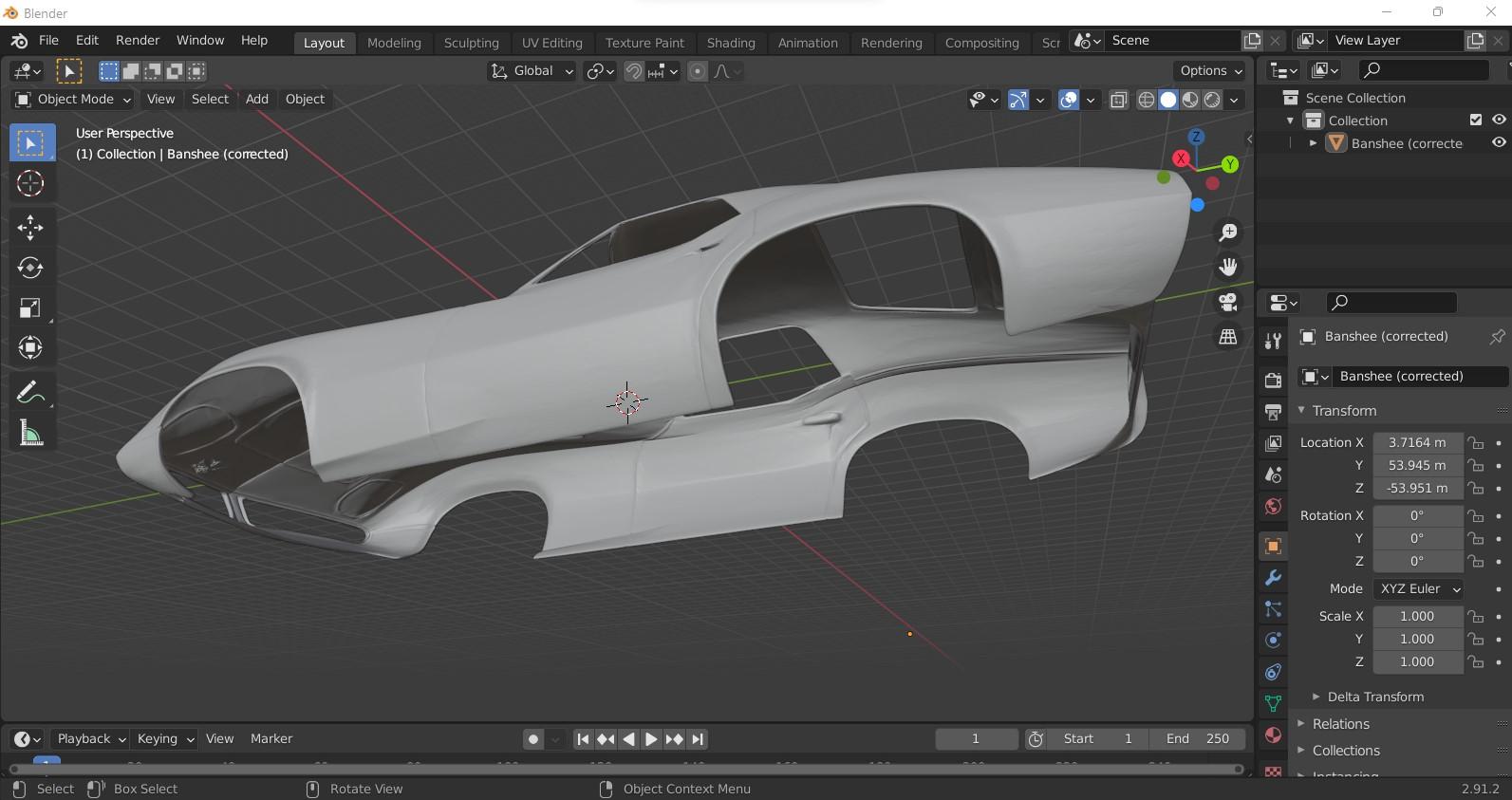The image size is (1512, 800).
Task: Open the File menu
Action: coord(48,41)
